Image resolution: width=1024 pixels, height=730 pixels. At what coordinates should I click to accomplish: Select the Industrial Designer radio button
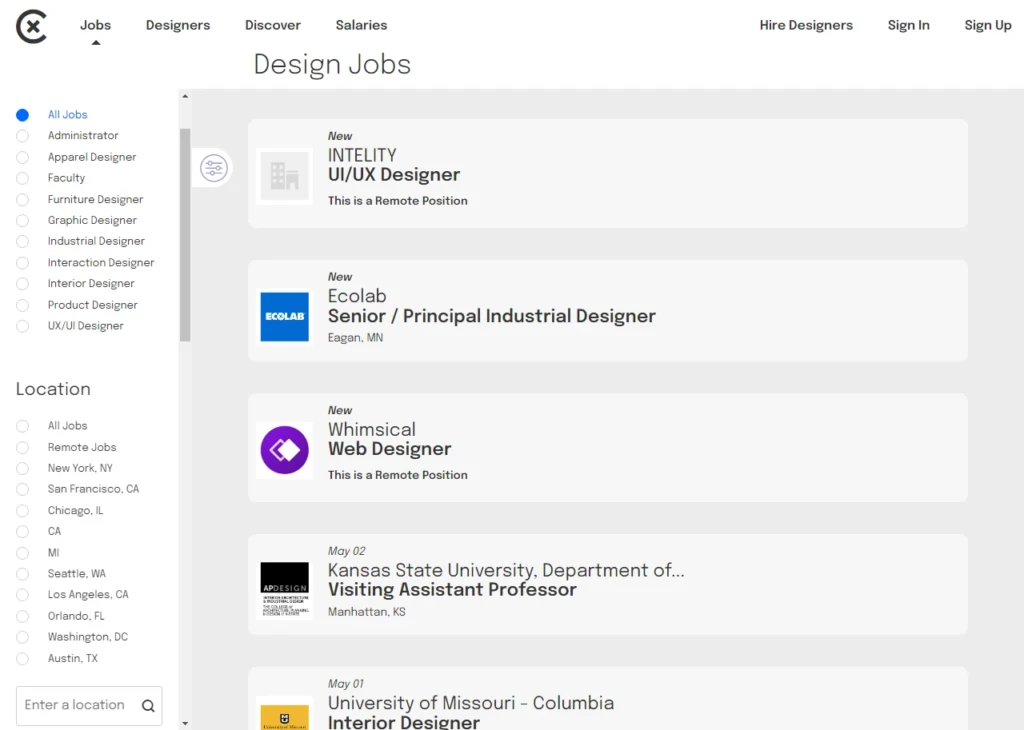[x=22, y=242]
